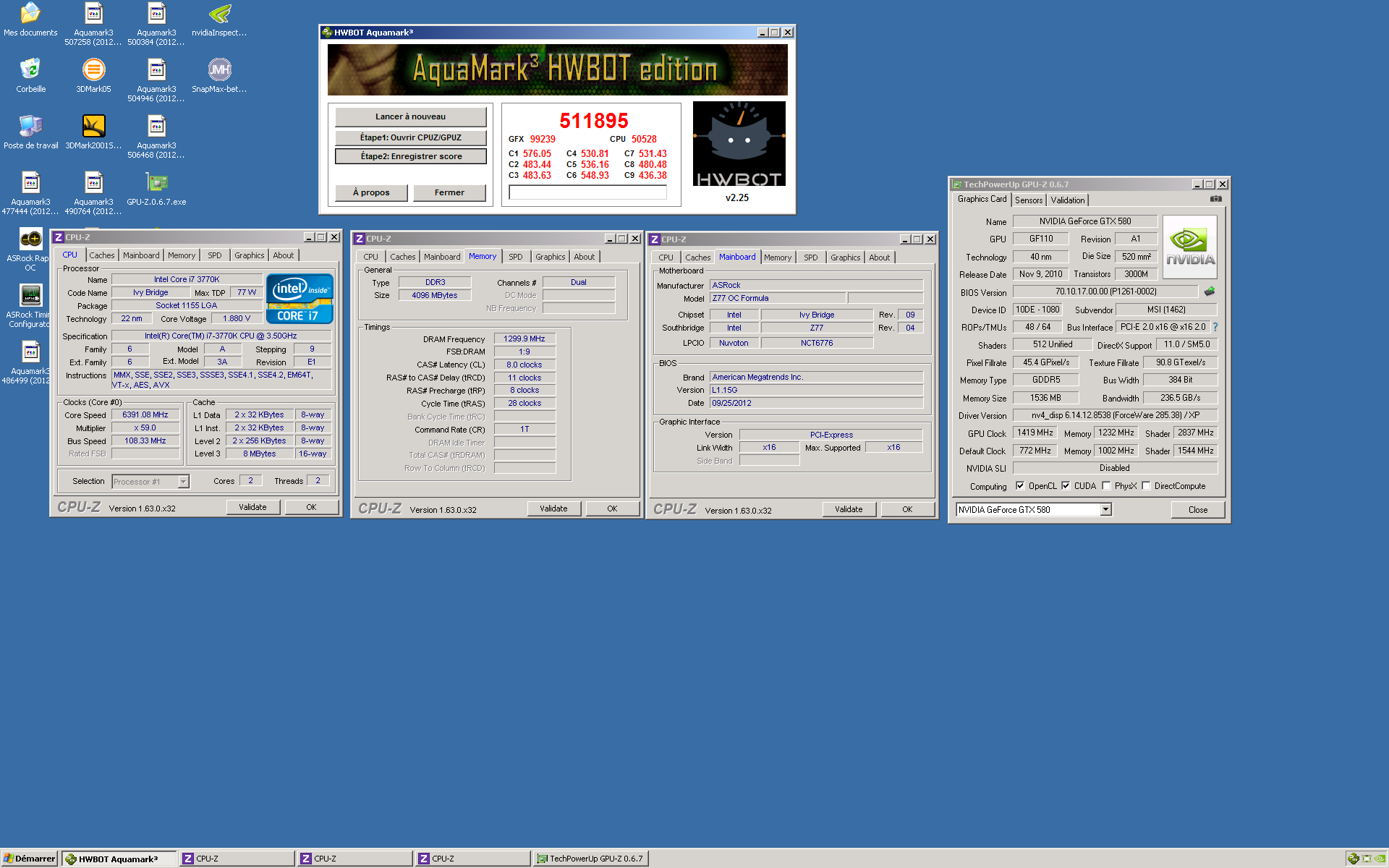Click Validate in first CPU-Z window
This screenshot has height=868, width=1389.
(x=252, y=507)
